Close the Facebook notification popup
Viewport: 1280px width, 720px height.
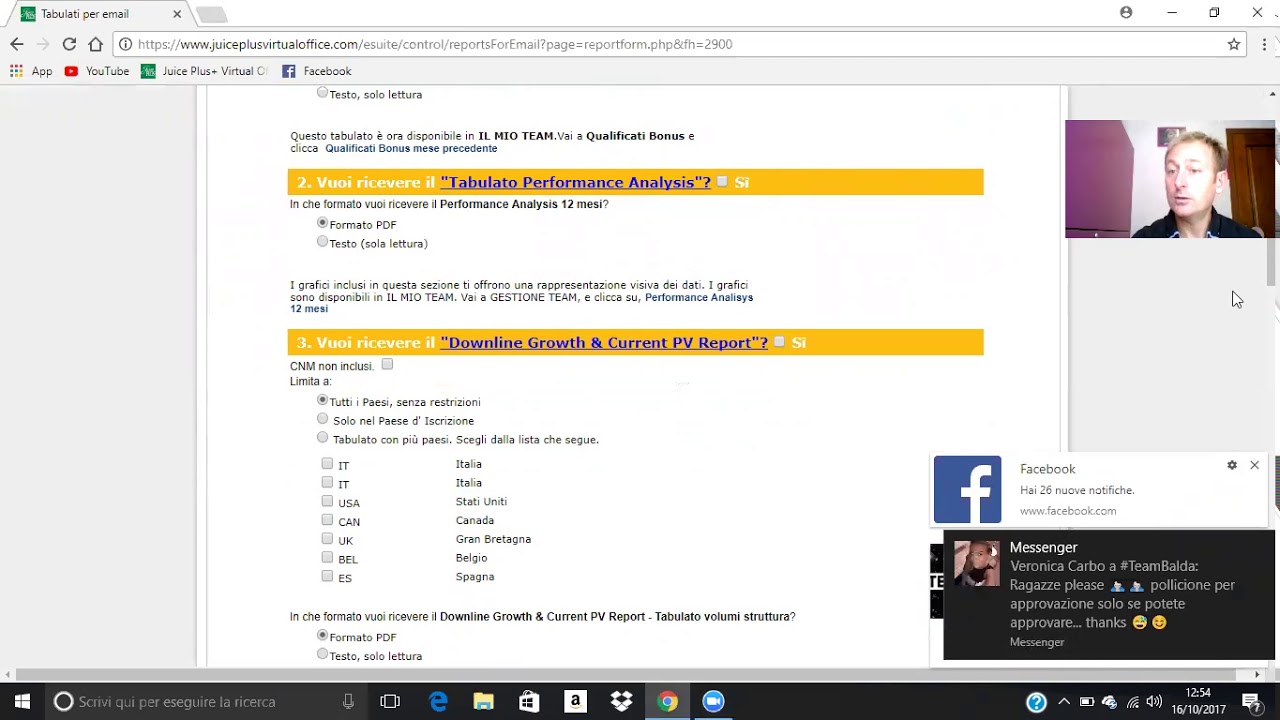point(1254,465)
